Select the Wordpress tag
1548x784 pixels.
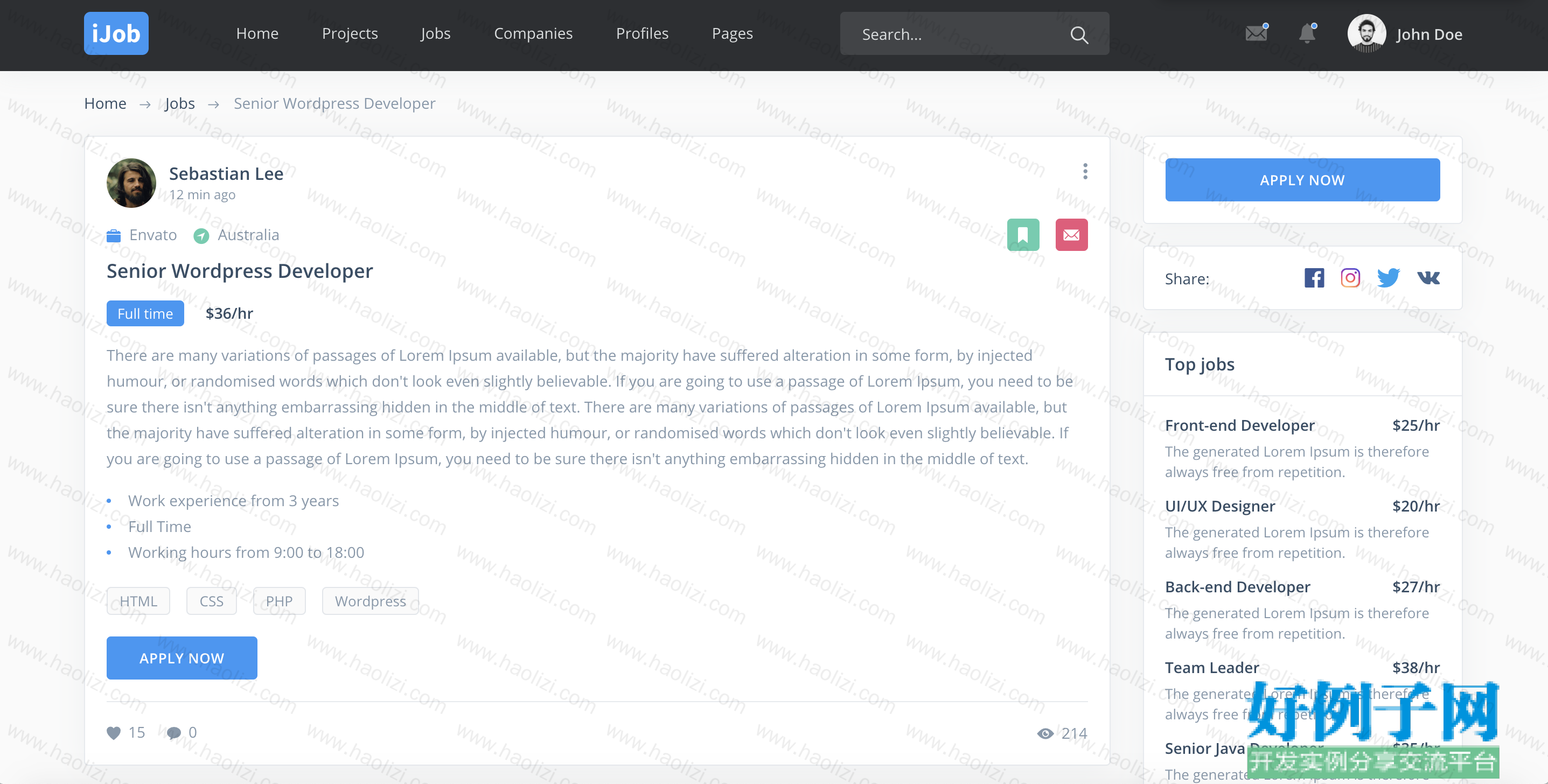(370, 601)
